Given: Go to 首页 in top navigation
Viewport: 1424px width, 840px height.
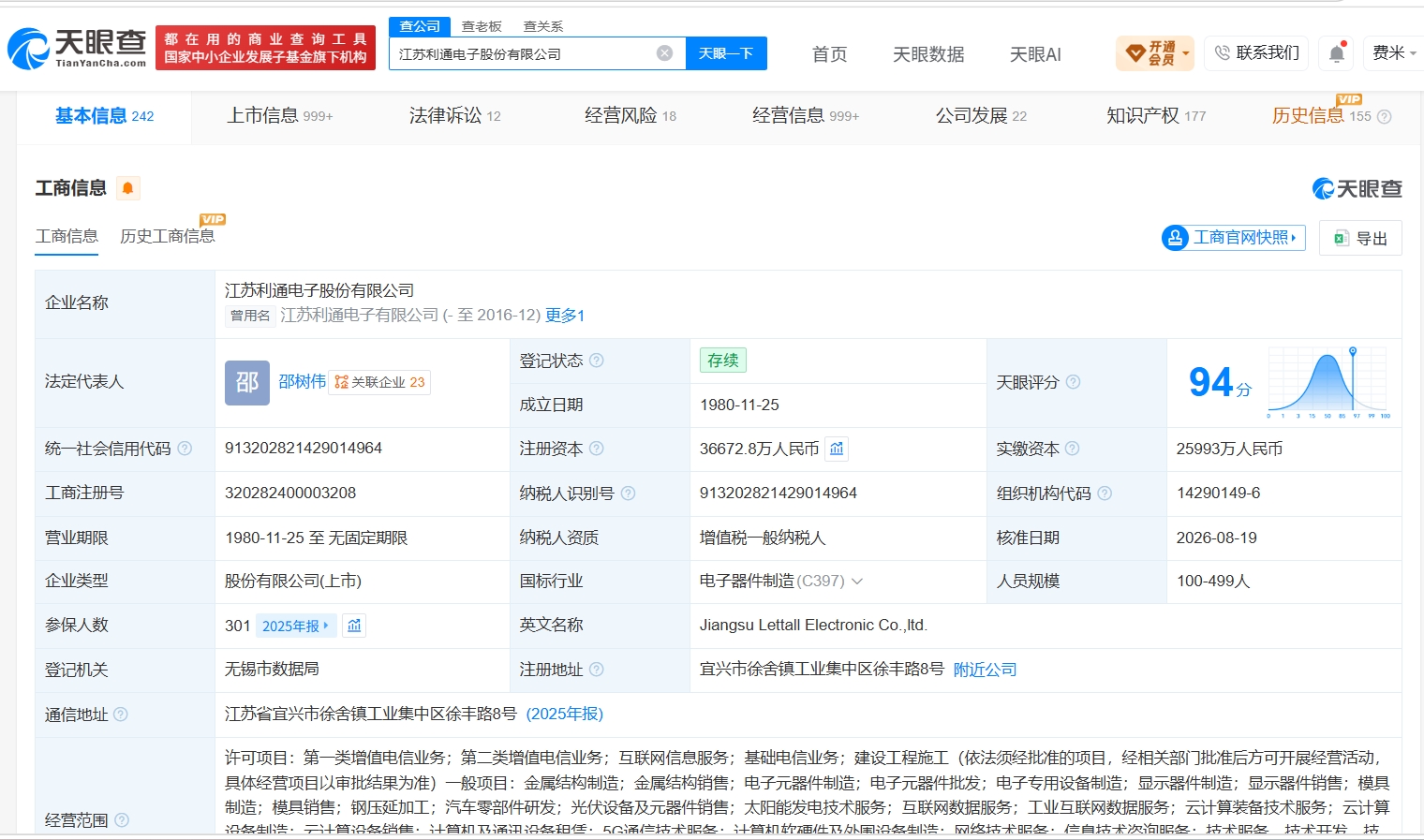Looking at the screenshot, I should (829, 54).
